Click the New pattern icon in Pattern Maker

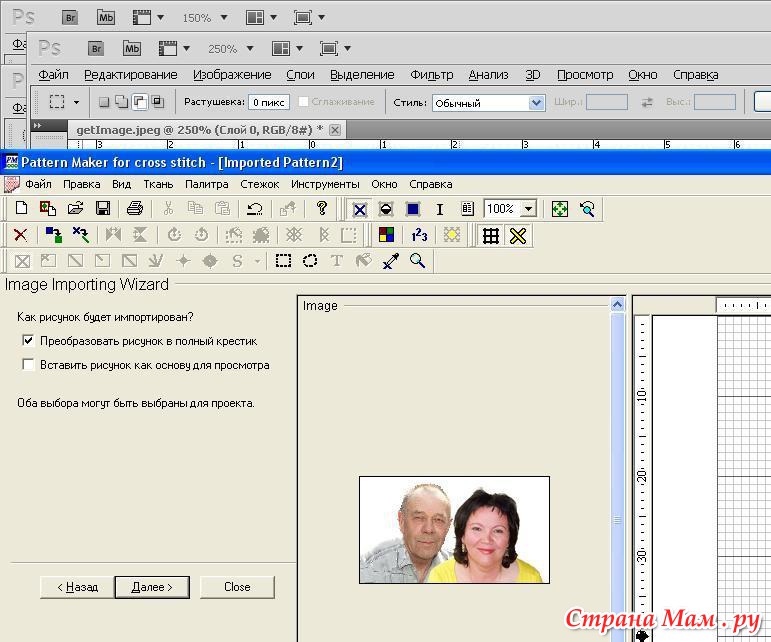click(x=21, y=208)
